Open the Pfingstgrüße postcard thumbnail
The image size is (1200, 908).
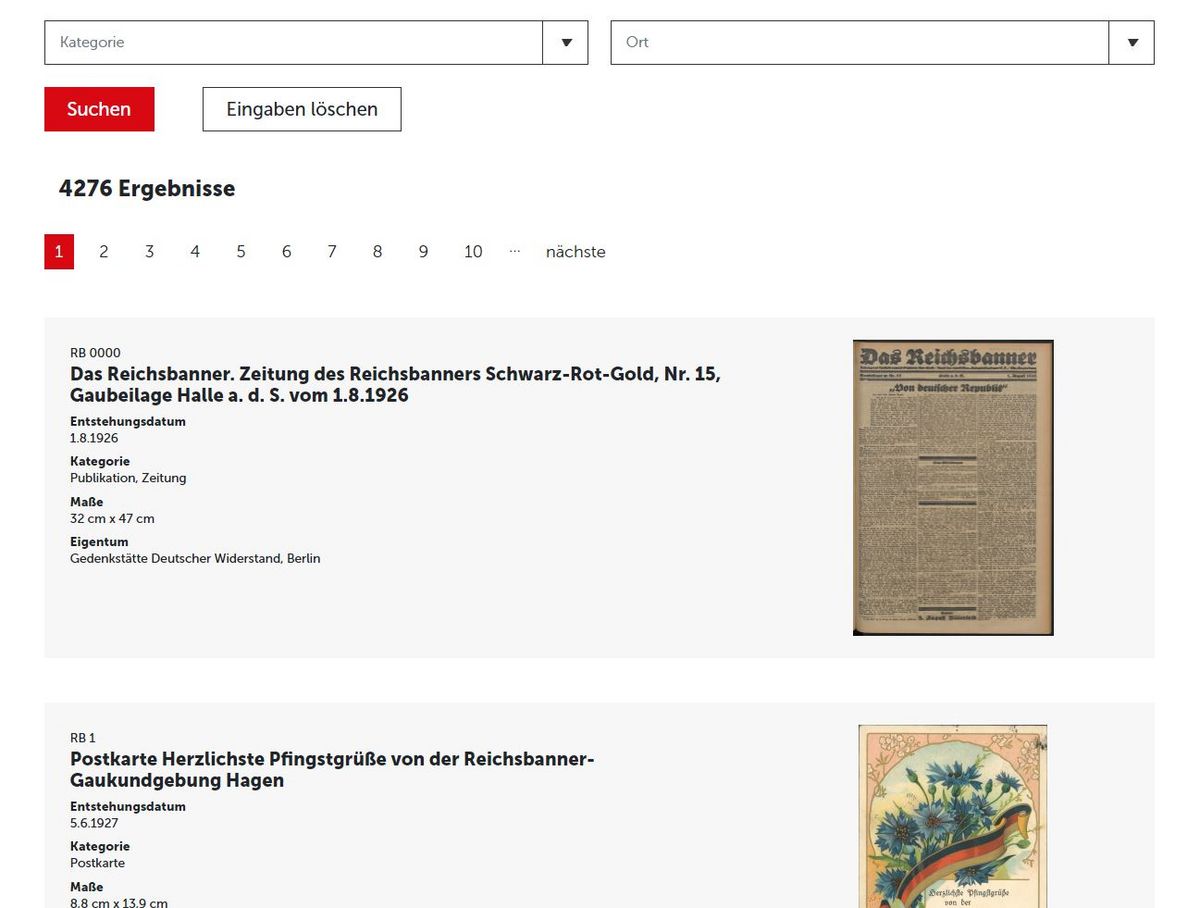tap(953, 816)
